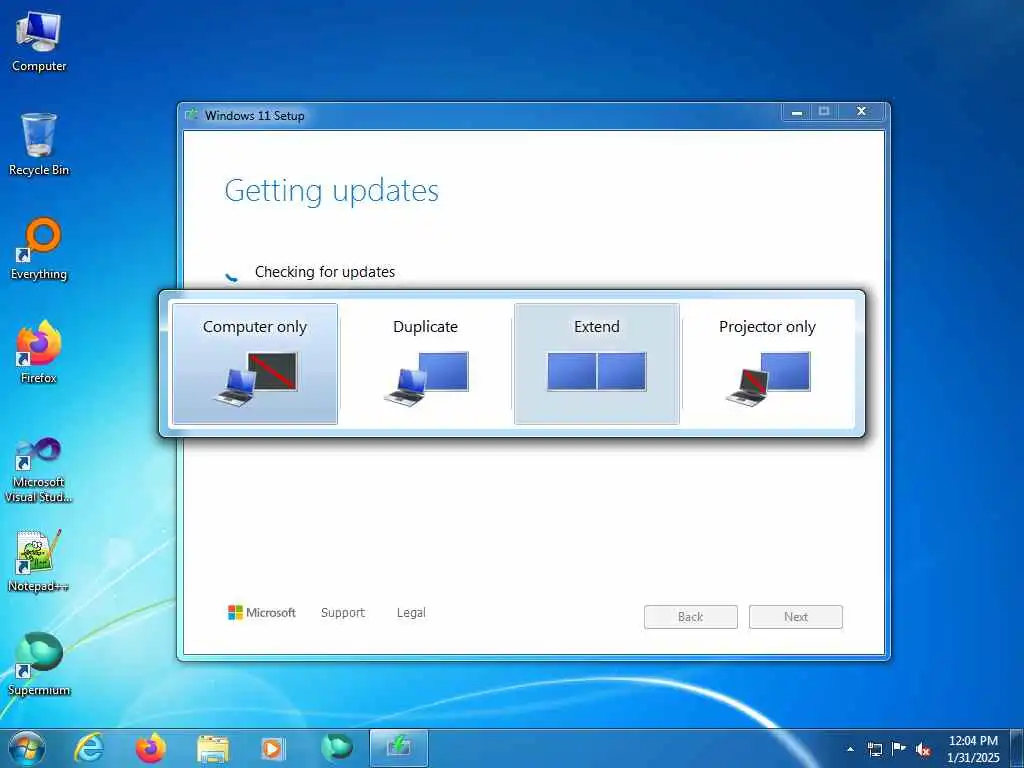Open the Computer desktop icon

pyautogui.click(x=39, y=42)
